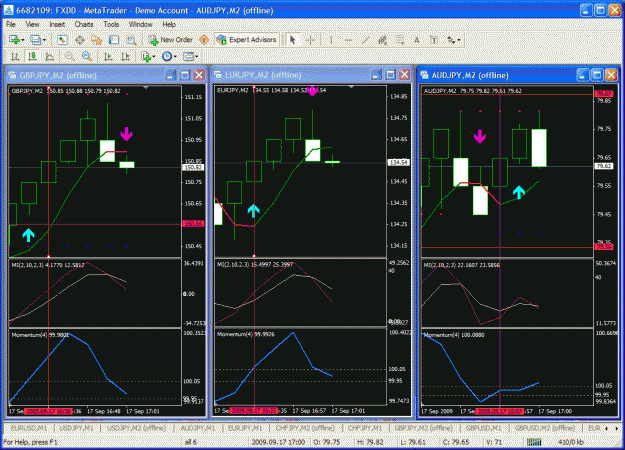Open the Charts menu
This screenshot has height=450, width=625.
[84, 24]
